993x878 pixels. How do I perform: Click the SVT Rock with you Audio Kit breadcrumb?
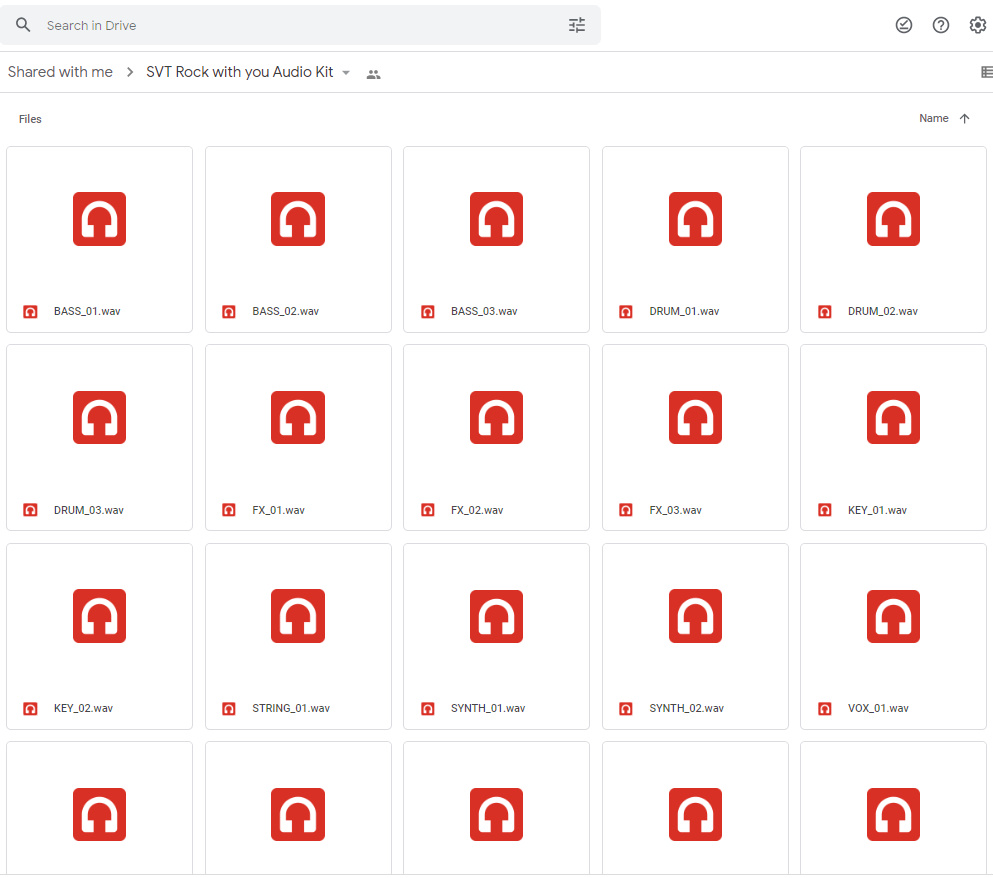click(239, 72)
